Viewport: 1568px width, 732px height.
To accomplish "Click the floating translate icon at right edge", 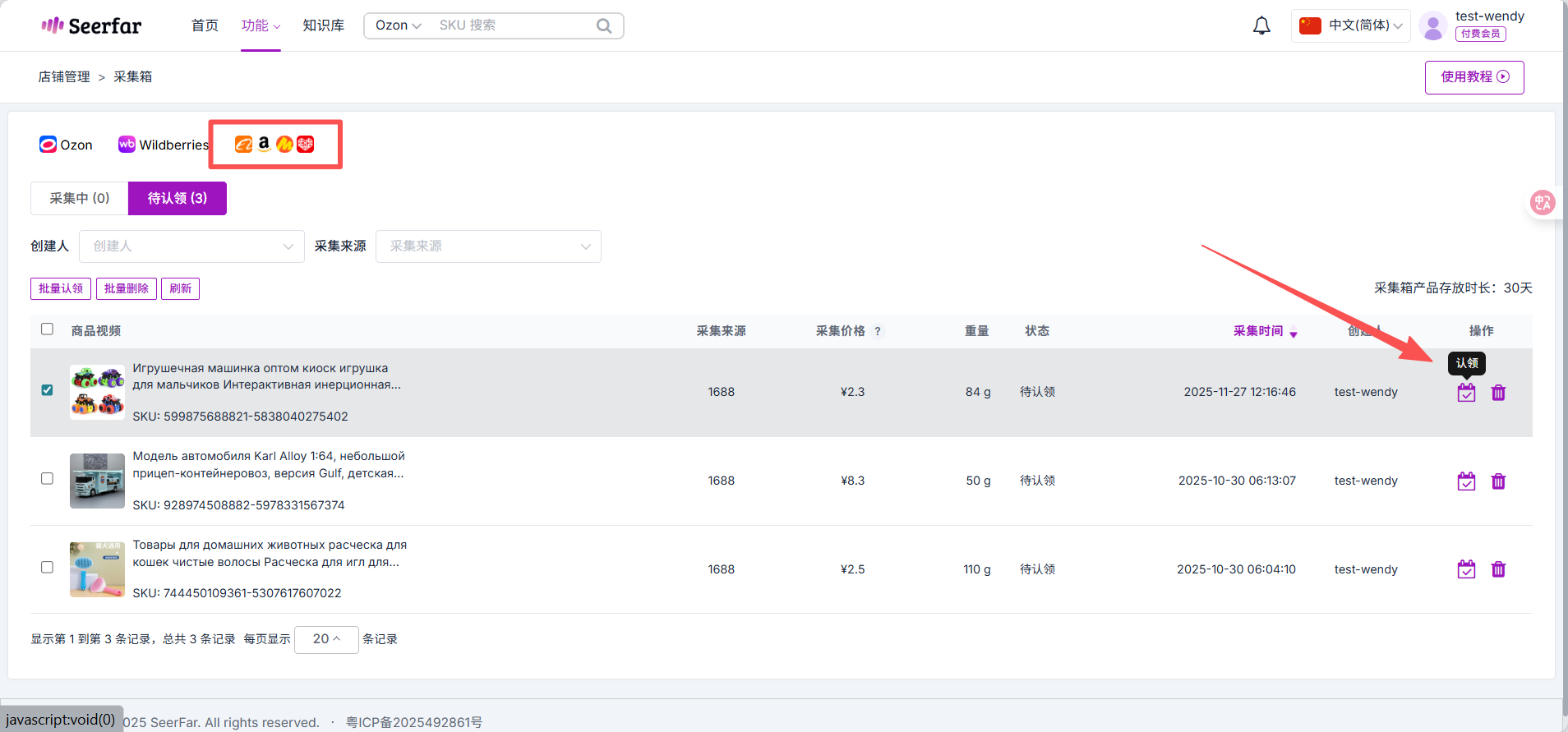I will [x=1542, y=202].
